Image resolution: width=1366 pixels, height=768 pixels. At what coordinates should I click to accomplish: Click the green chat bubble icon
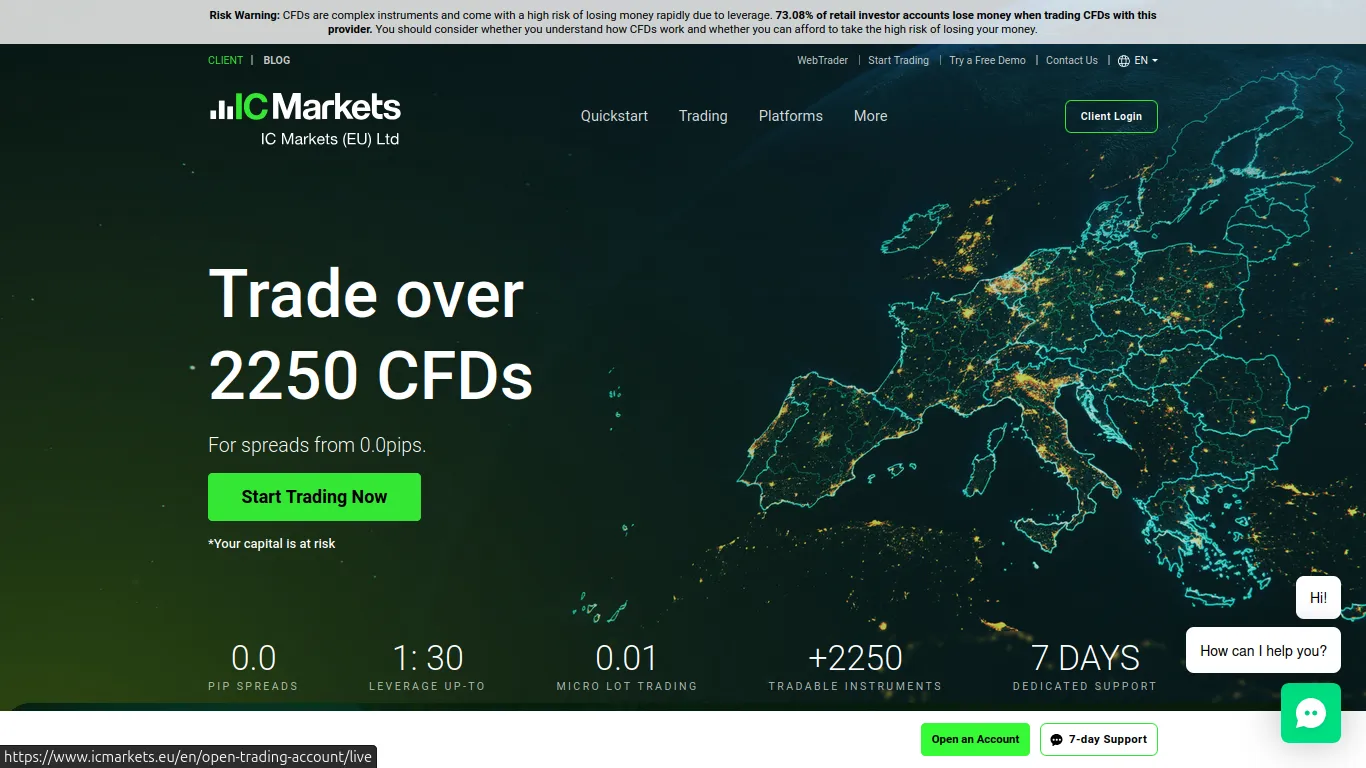coord(1311,713)
